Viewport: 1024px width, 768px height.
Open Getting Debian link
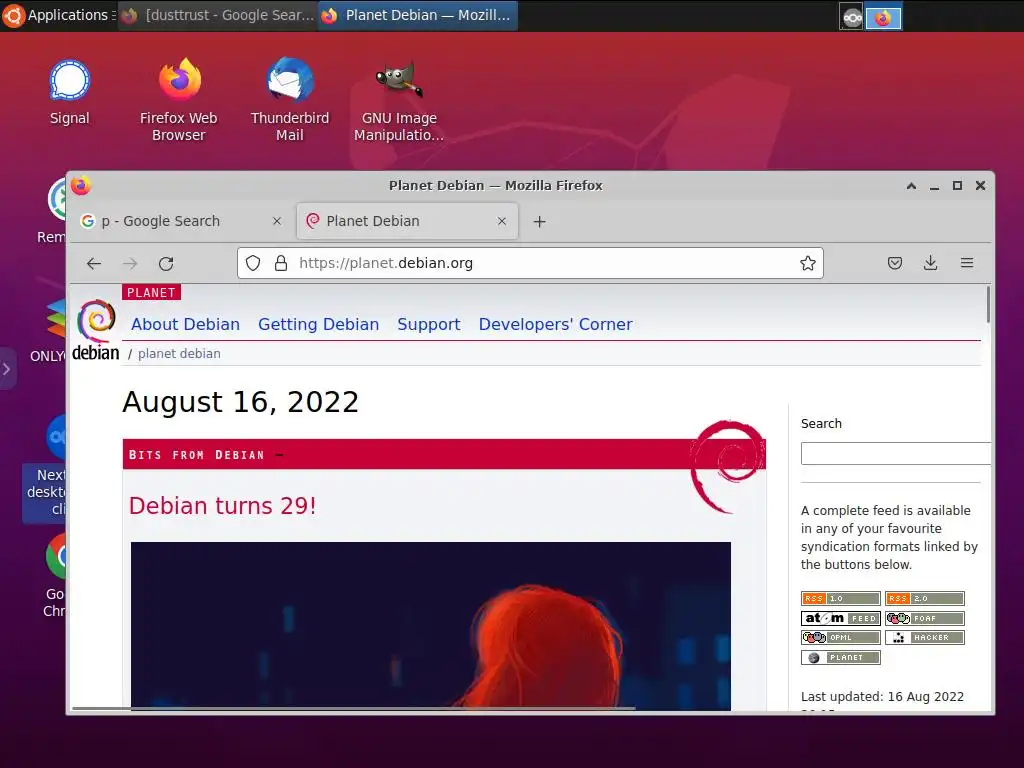coord(319,325)
